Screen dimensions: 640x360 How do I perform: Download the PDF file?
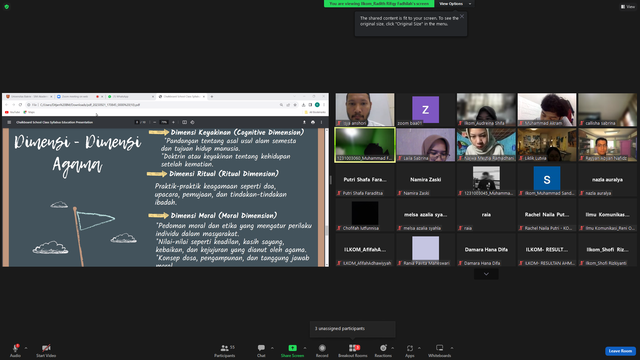(x=304, y=122)
